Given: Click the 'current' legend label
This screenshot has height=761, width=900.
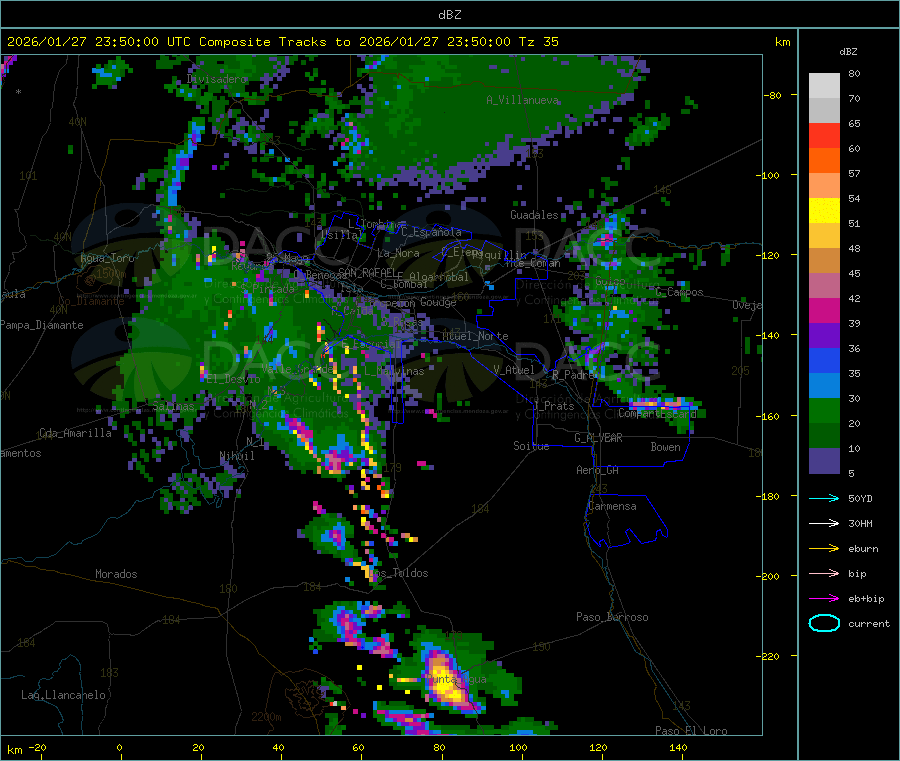Looking at the screenshot, I should pyautogui.click(x=869, y=624).
